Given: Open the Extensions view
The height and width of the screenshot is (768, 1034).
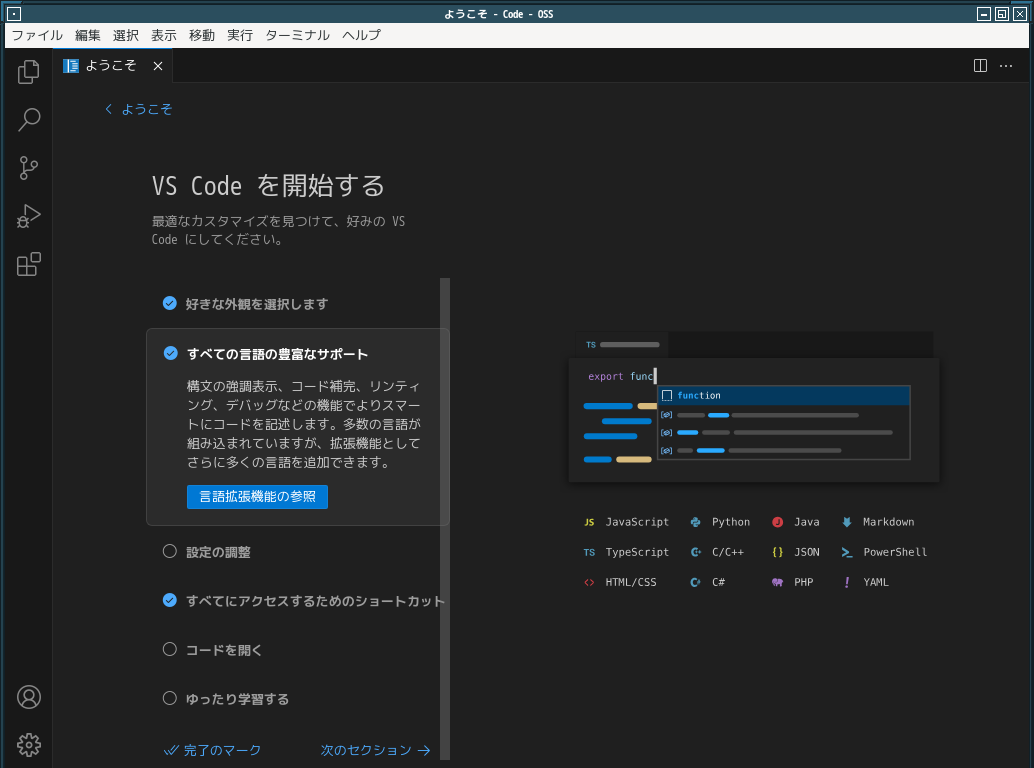Looking at the screenshot, I should point(28,264).
